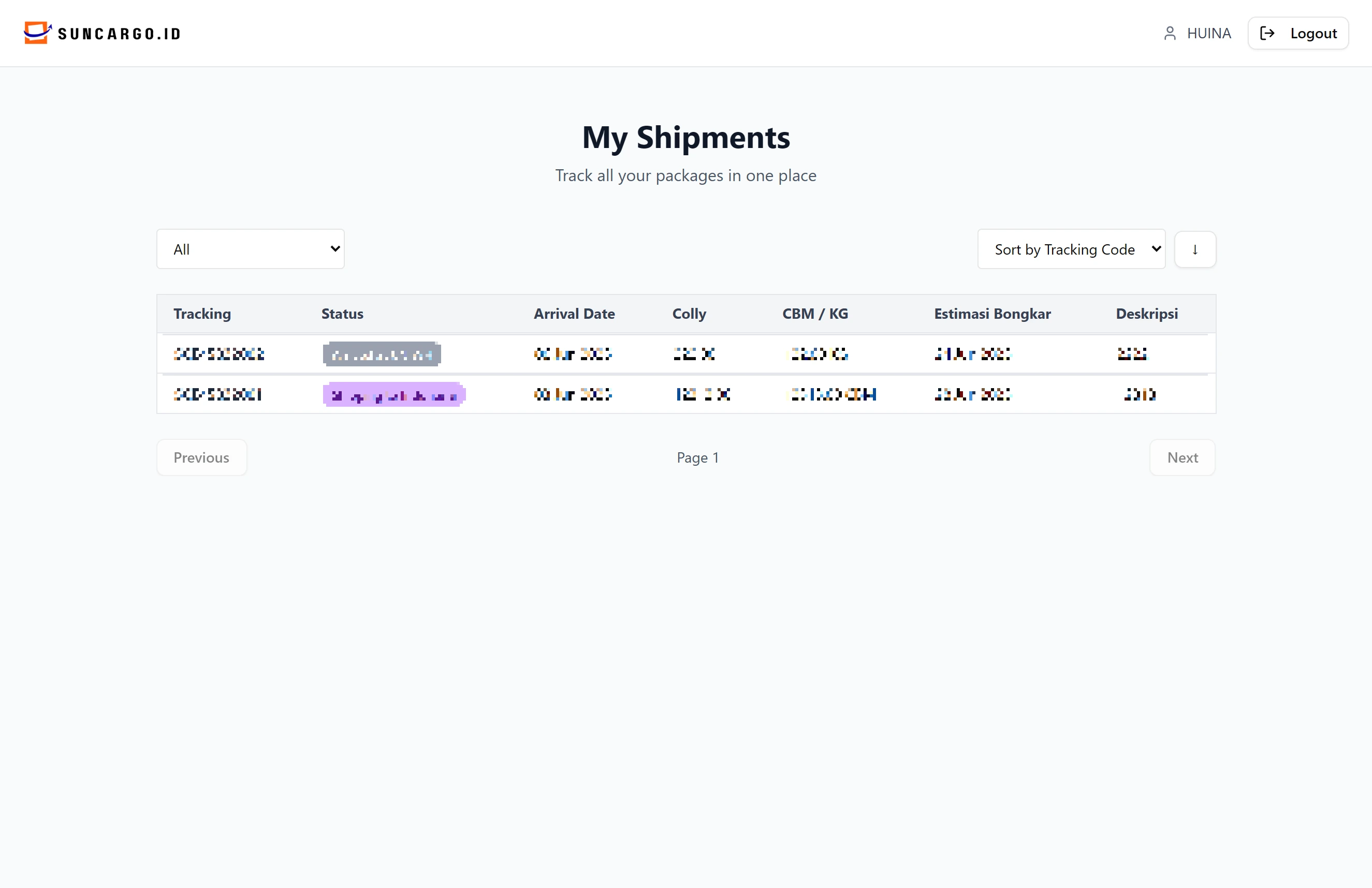Click the HUINA username label
The width and height of the screenshot is (1372, 888).
[x=1209, y=34]
